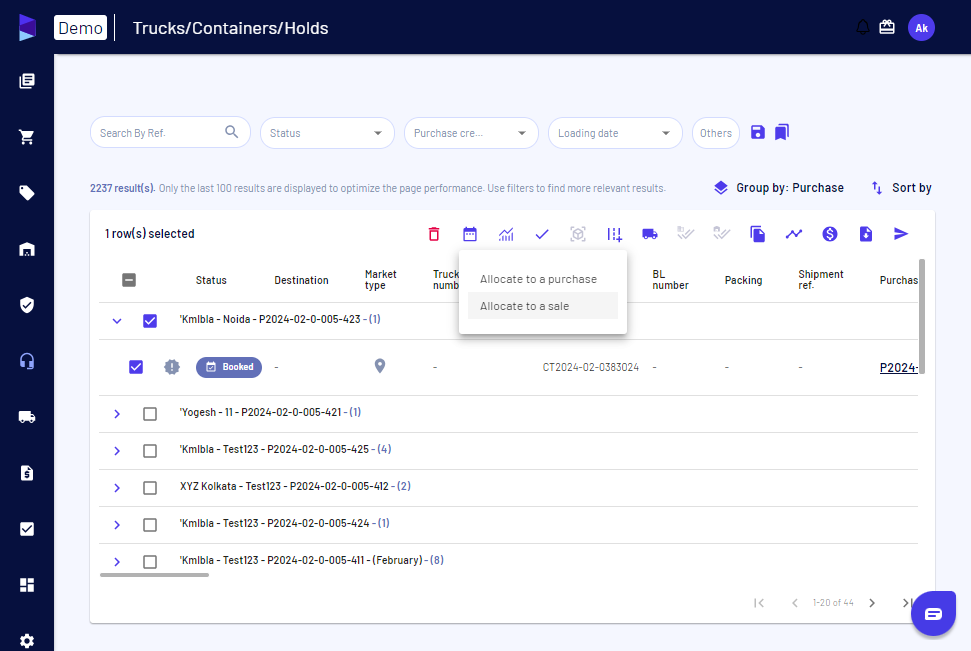This screenshot has width=971, height=651.
Task: Open sidebar dashboard grid icon
Action: 27,585
